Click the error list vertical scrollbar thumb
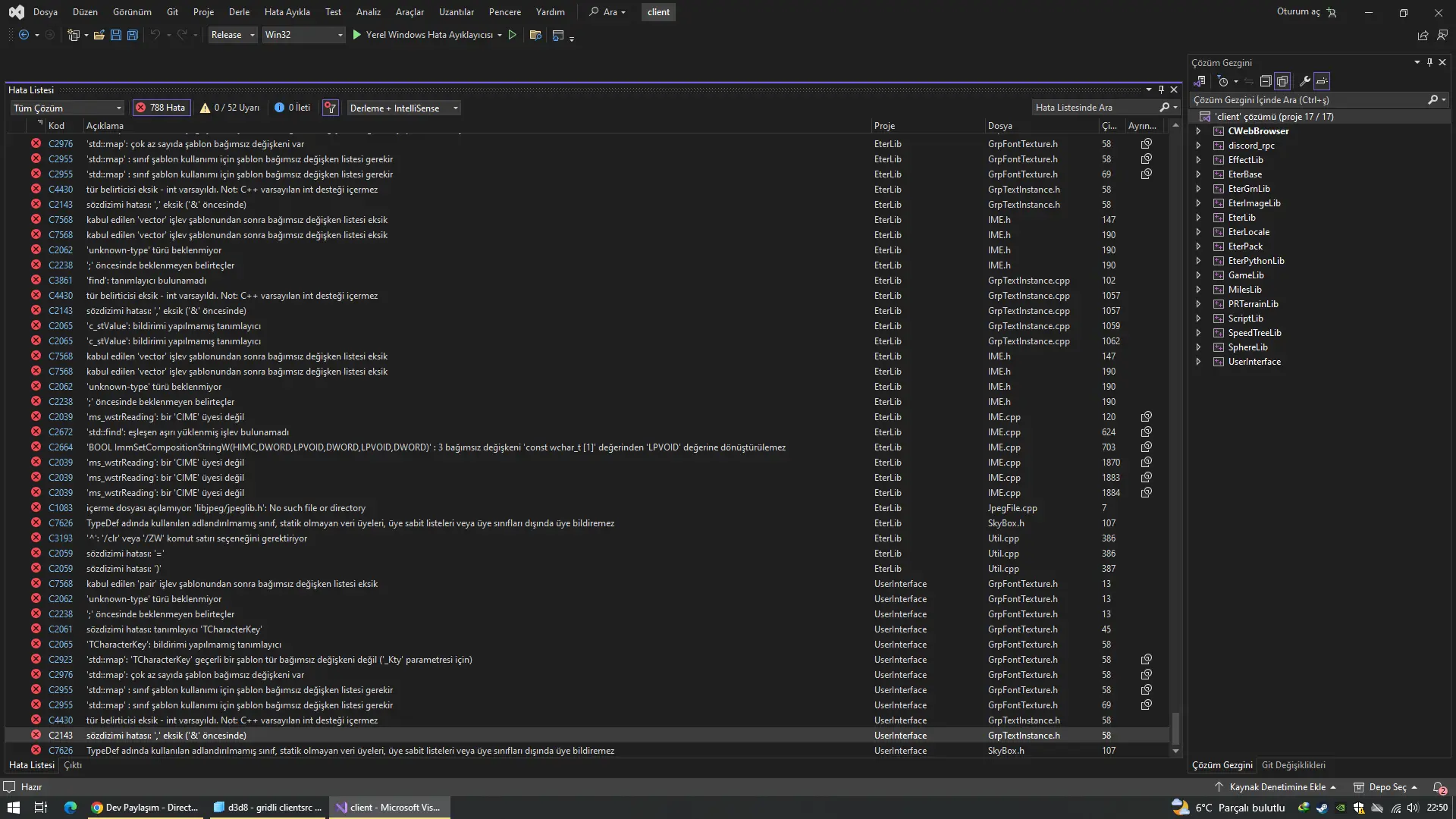 coord(1175,728)
